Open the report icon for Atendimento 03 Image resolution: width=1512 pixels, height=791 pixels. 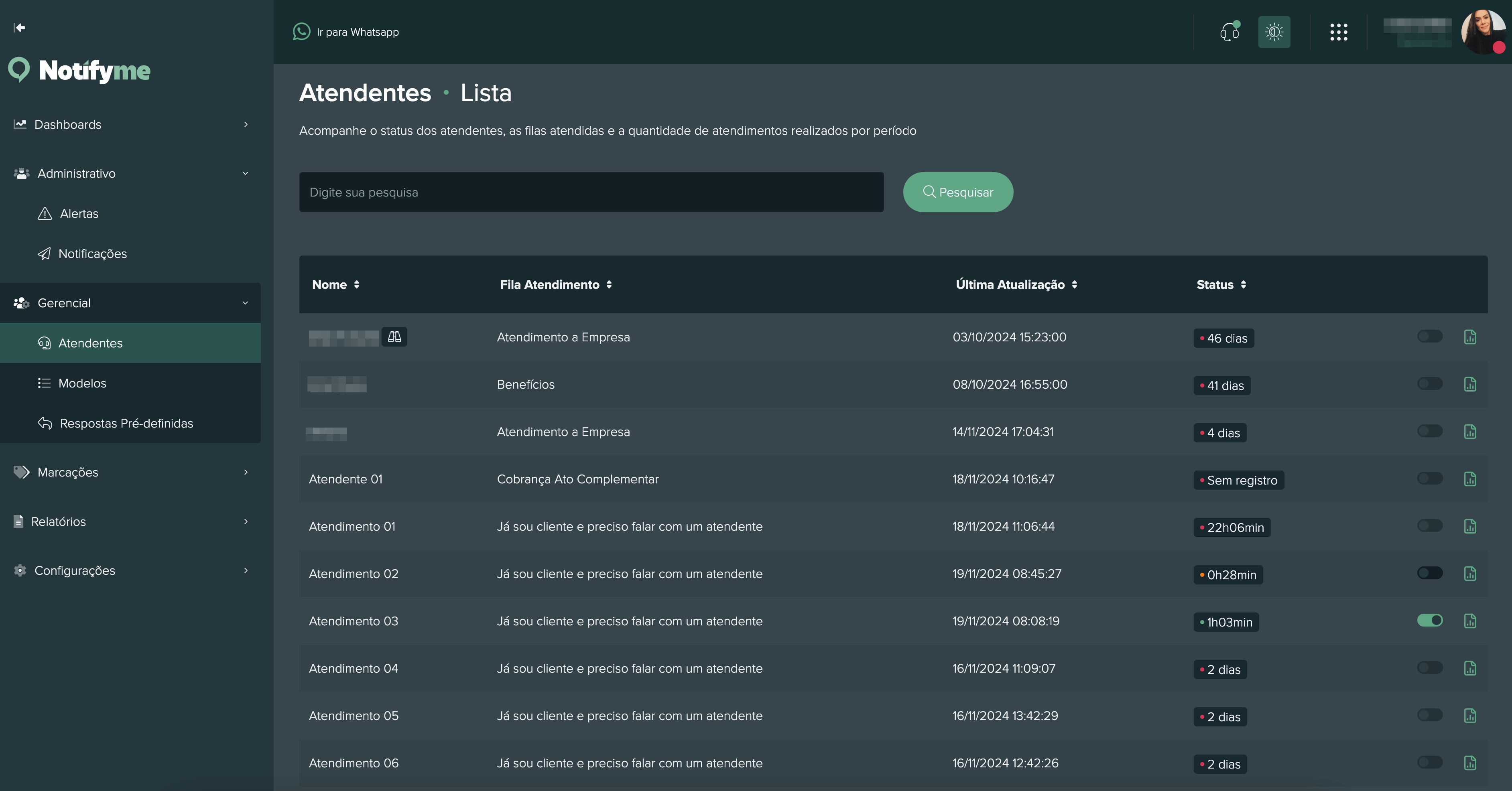[1470, 621]
